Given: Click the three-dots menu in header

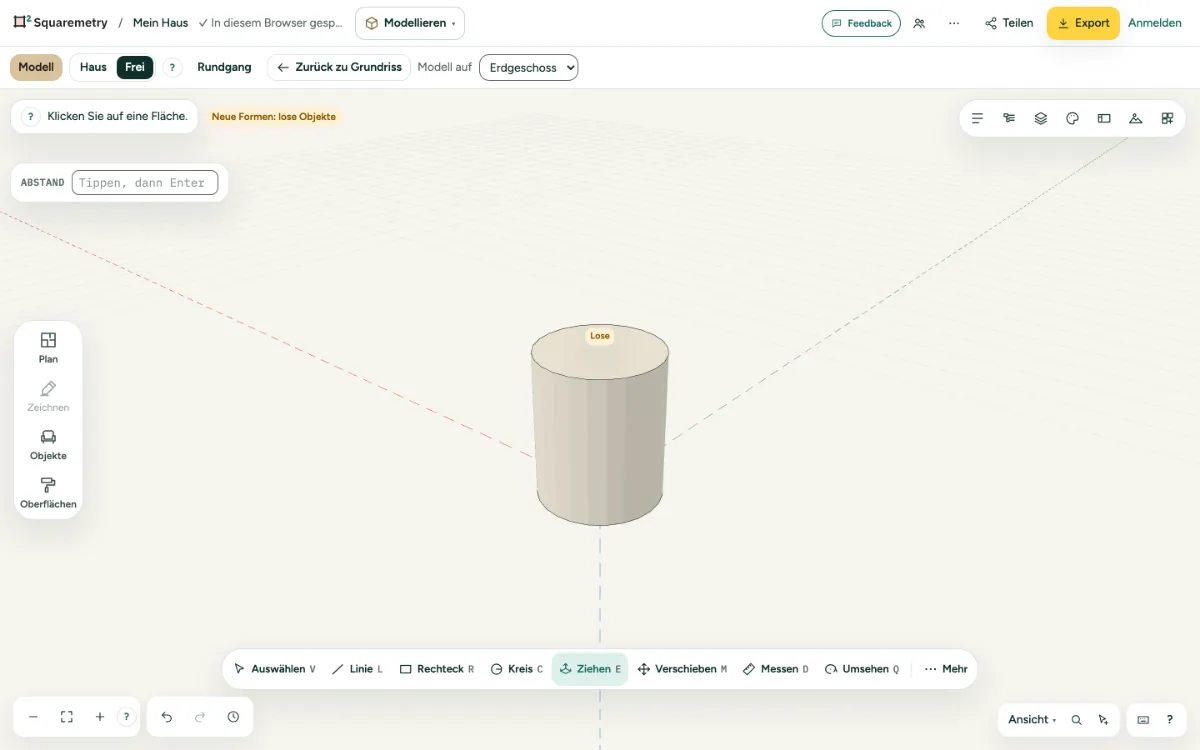Looking at the screenshot, I should pyautogui.click(x=954, y=23).
